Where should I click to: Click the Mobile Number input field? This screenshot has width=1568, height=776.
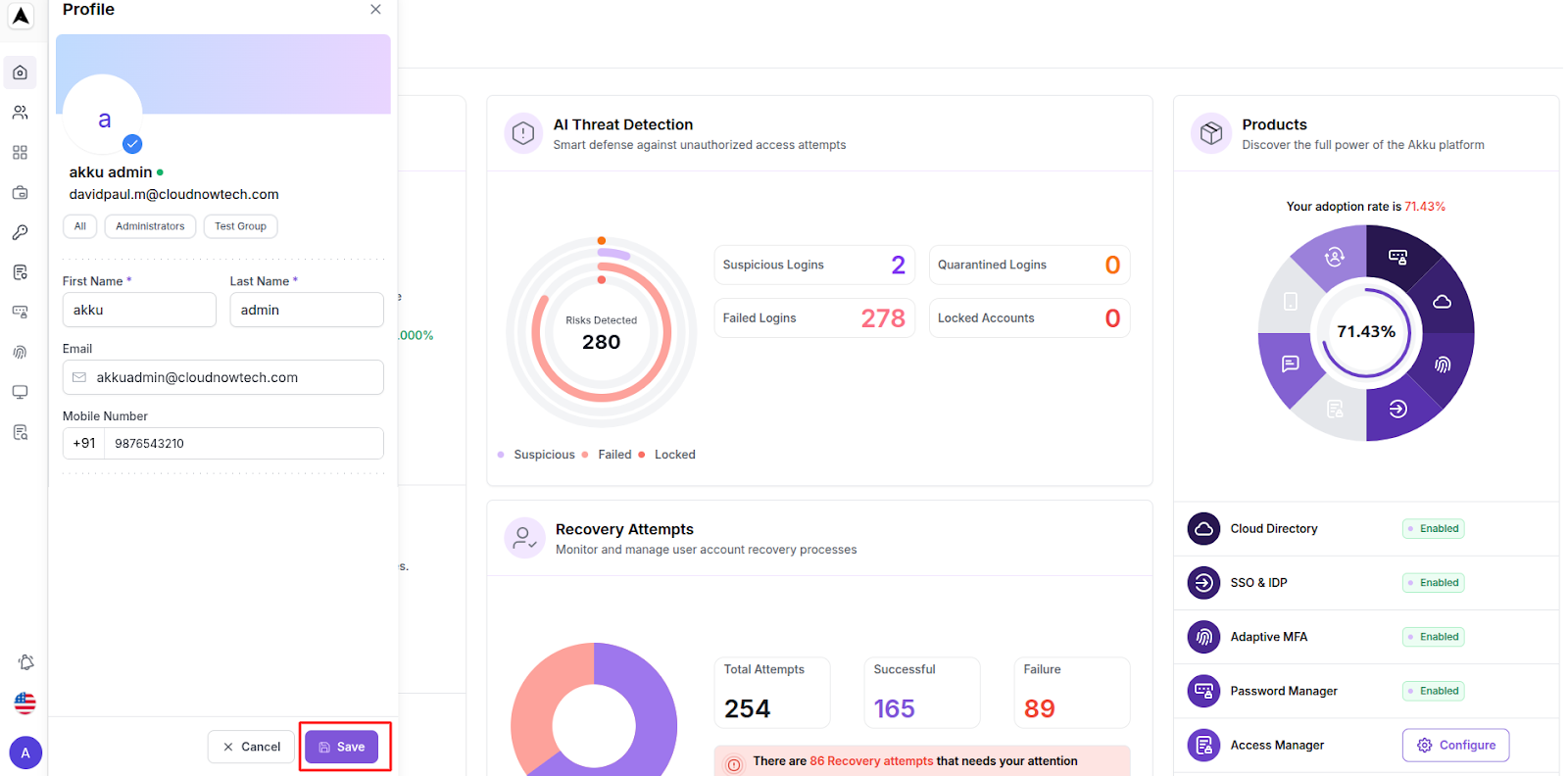[243, 443]
